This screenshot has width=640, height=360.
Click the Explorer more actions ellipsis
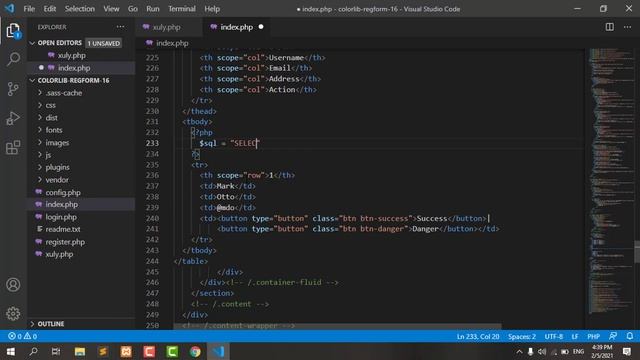(x=120, y=27)
